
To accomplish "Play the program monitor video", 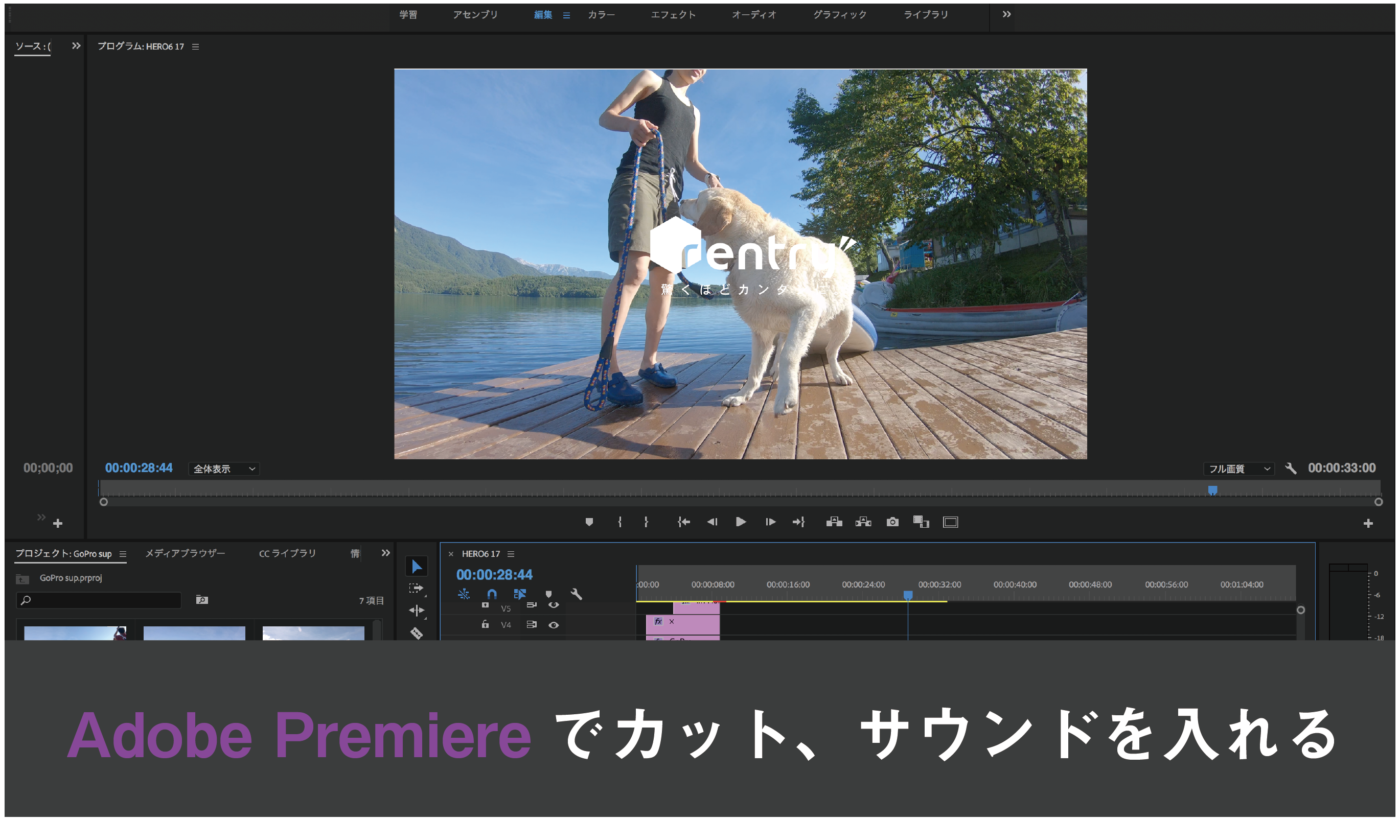I will tap(741, 522).
